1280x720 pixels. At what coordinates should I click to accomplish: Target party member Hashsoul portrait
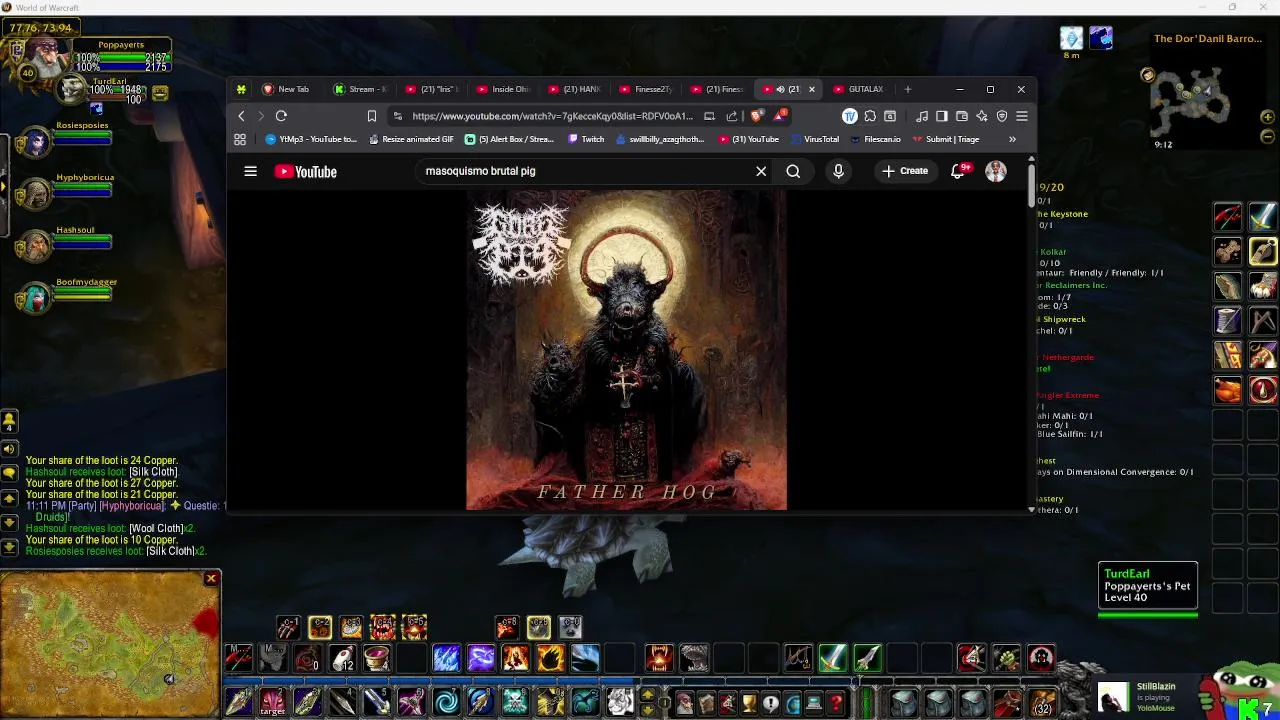coord(35,246)
